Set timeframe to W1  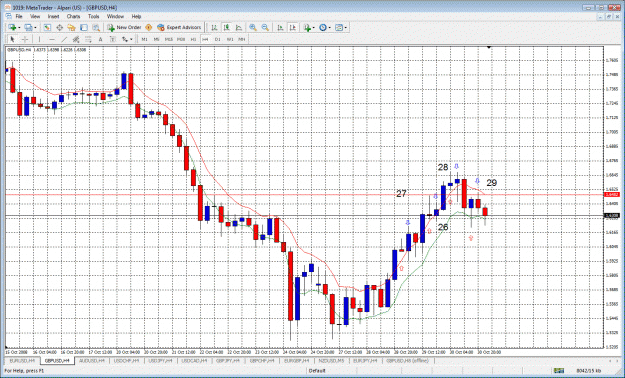[x=230, y=39]
